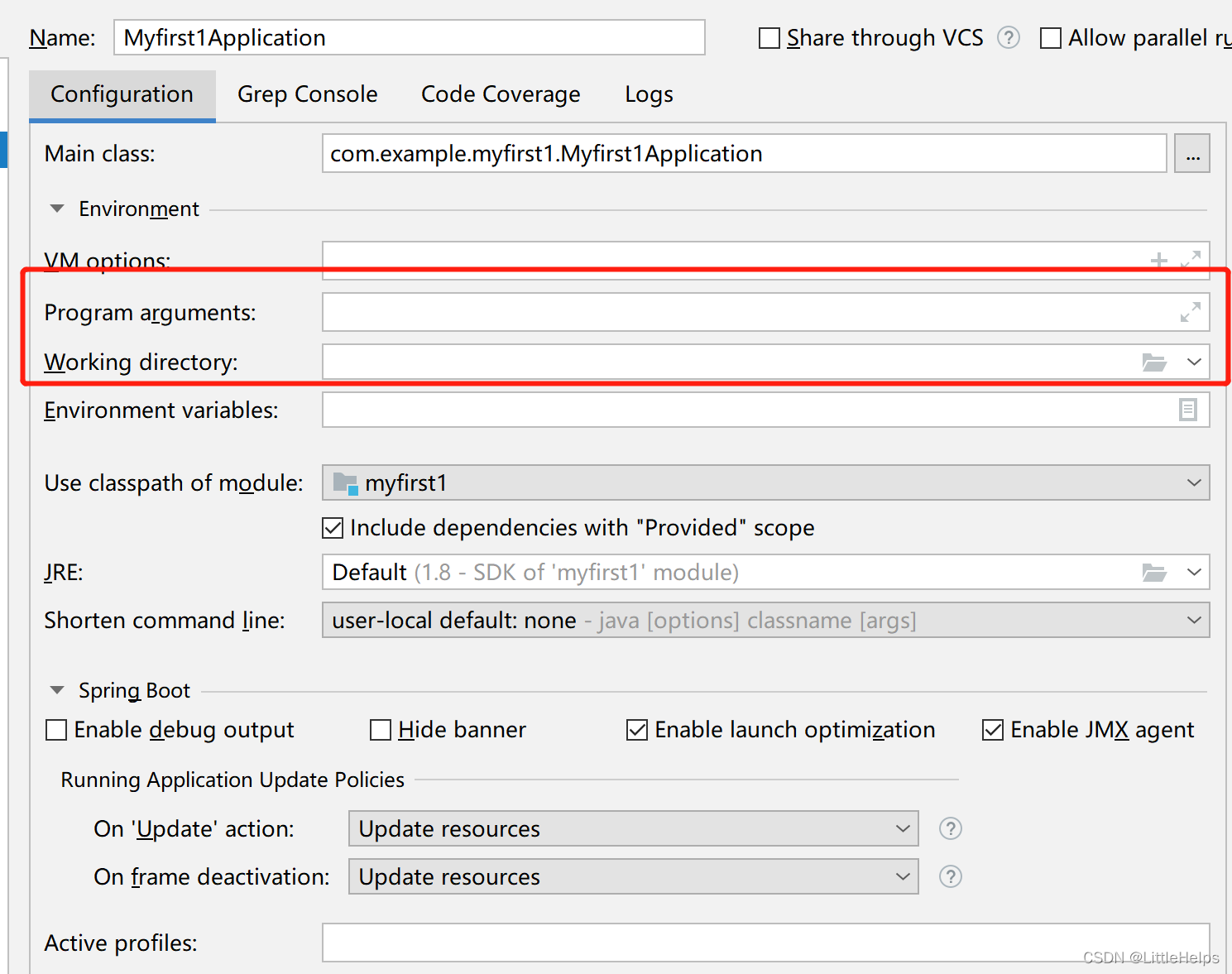Open the JRE folder browse icon
The image size is (1232, 974).
[x=1155, y=572]
